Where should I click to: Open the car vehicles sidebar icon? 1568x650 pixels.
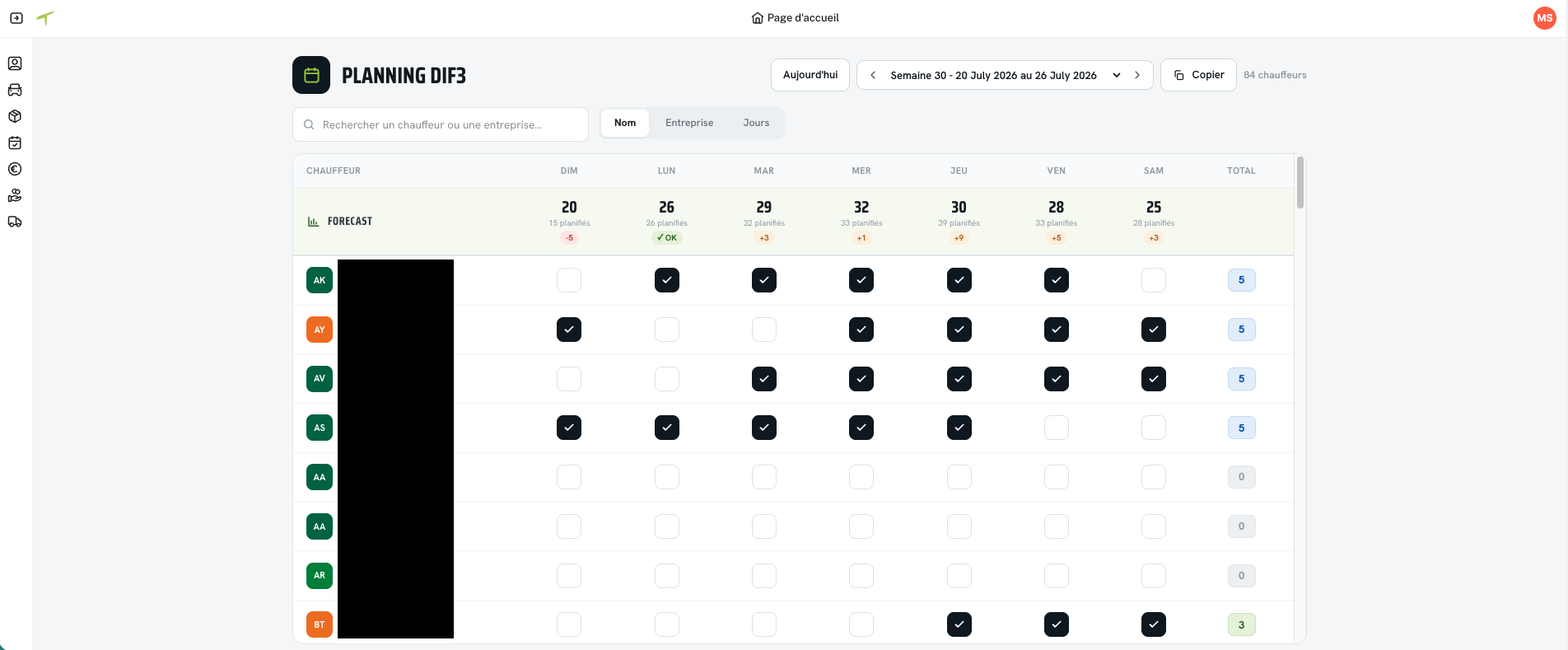(15, 90)
